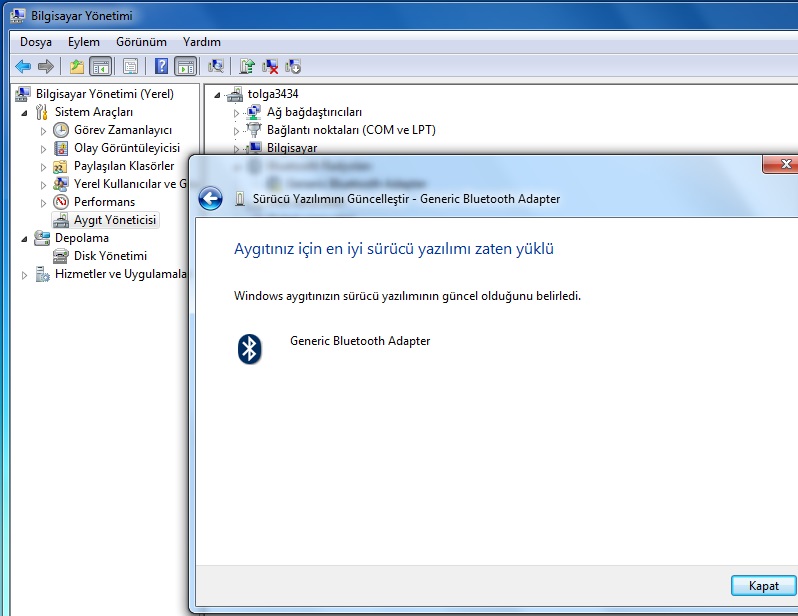Open the Yardım menu
This screenshot has height=616, width=798.
tap(202, 42)
